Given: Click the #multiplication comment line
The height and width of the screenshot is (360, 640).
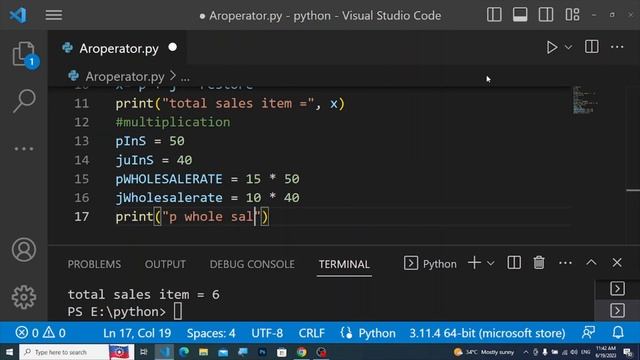Looking at the screenshot, I should (173, 122).
